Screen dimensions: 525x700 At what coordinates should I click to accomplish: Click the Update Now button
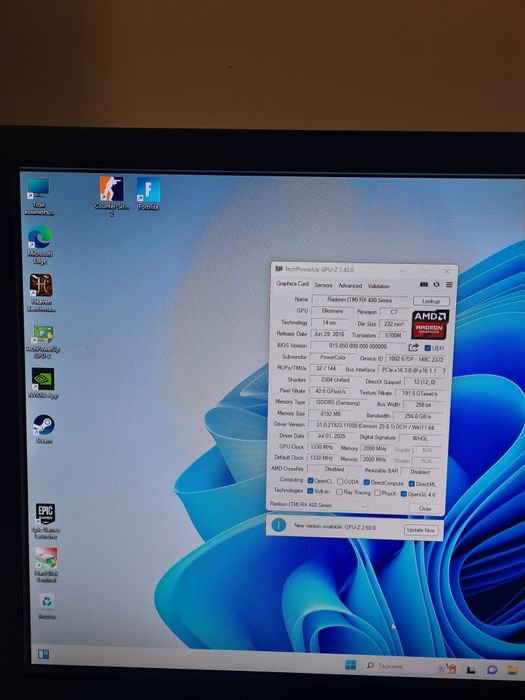click(x=421, y=530)
